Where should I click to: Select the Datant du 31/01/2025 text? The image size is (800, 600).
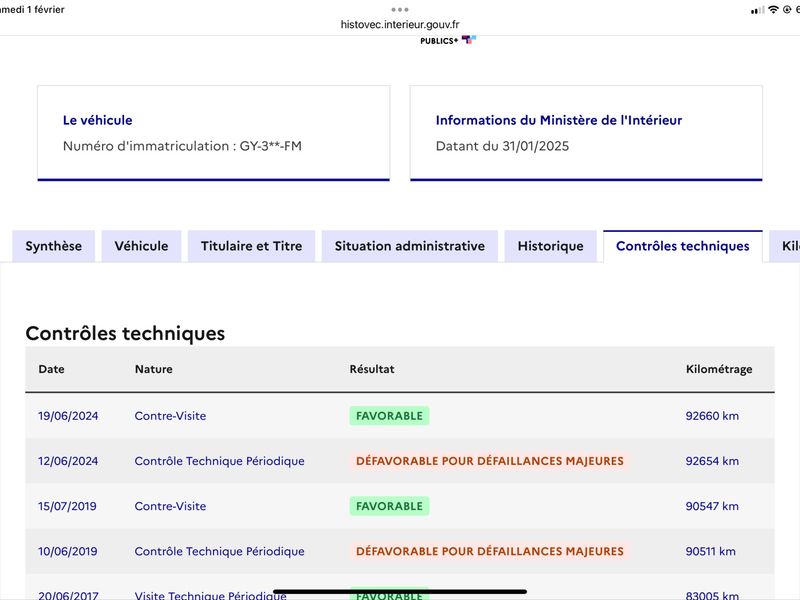pyautogui.click(x=502, y=146)
